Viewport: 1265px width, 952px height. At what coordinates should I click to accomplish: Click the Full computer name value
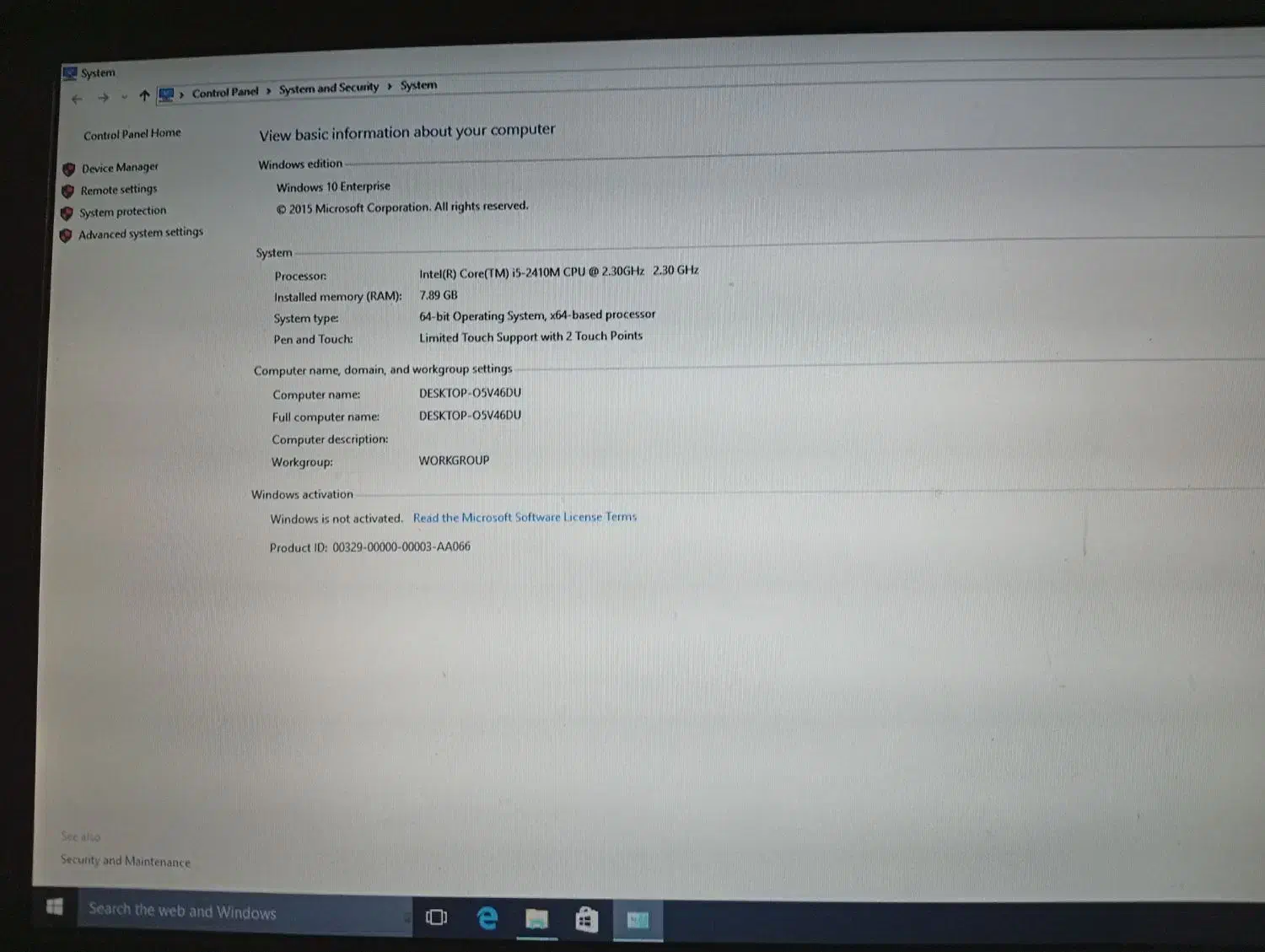click(x=470, y=415)
